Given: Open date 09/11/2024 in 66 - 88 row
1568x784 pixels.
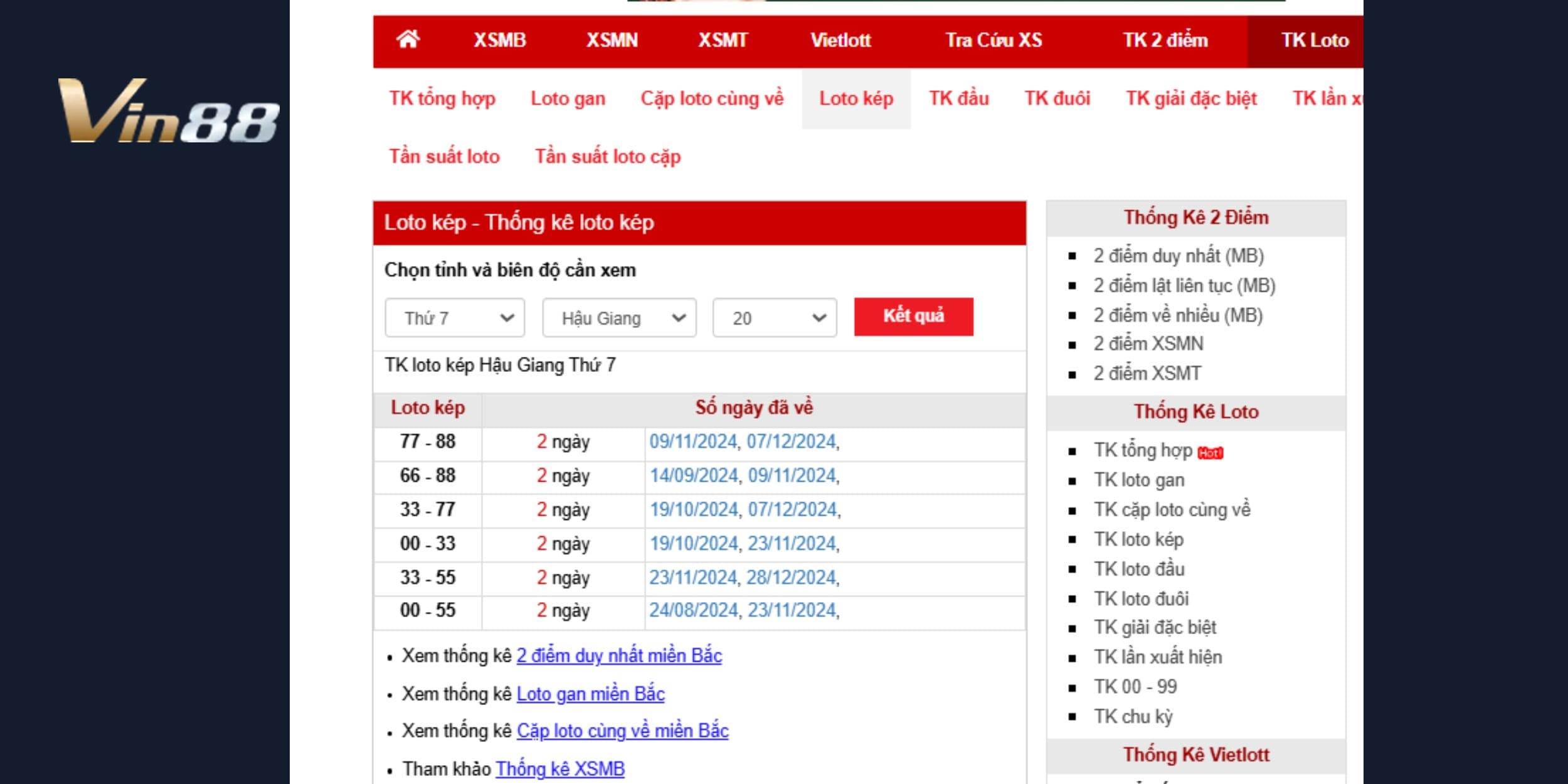Looking at the screenshot, I should 793,475.
